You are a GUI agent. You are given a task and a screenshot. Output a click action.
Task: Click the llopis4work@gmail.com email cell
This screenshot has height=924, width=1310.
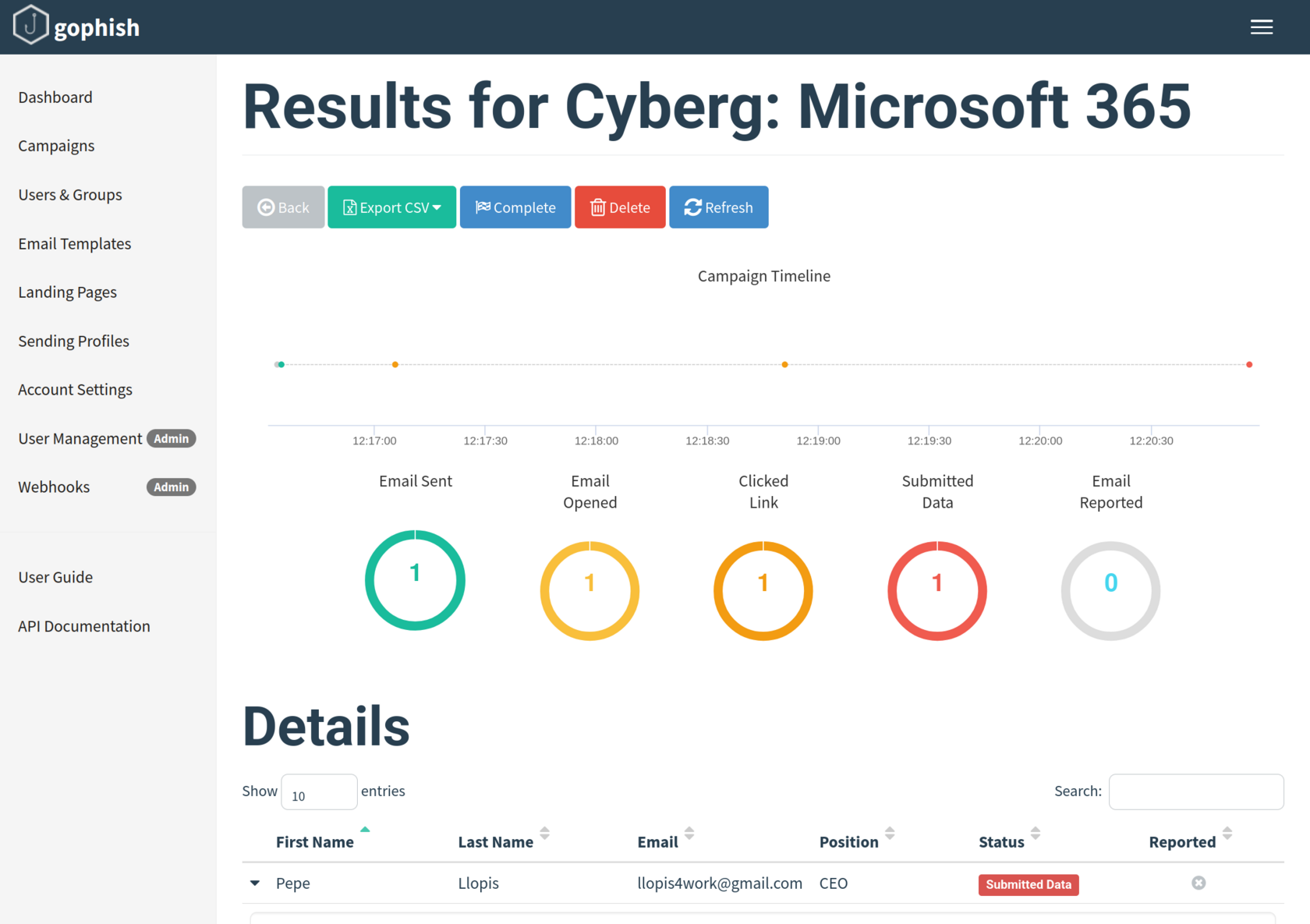720,883
